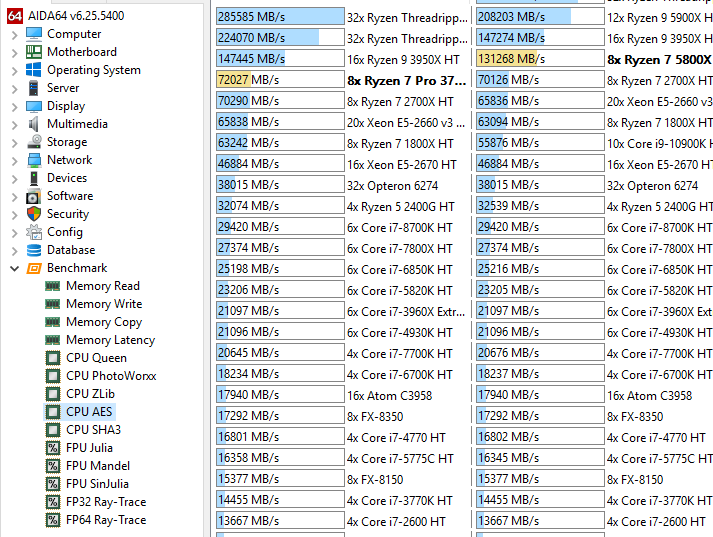Select the CPU ZLib chip icon
This screenshot has height=537, width=713.
tap(53, 394)
